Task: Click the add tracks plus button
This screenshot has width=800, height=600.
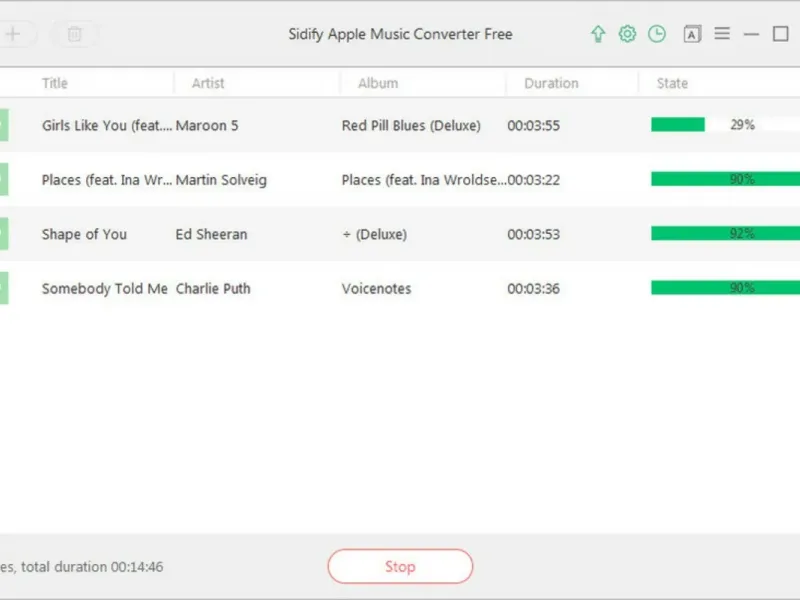Action: (x=13, y=34)
